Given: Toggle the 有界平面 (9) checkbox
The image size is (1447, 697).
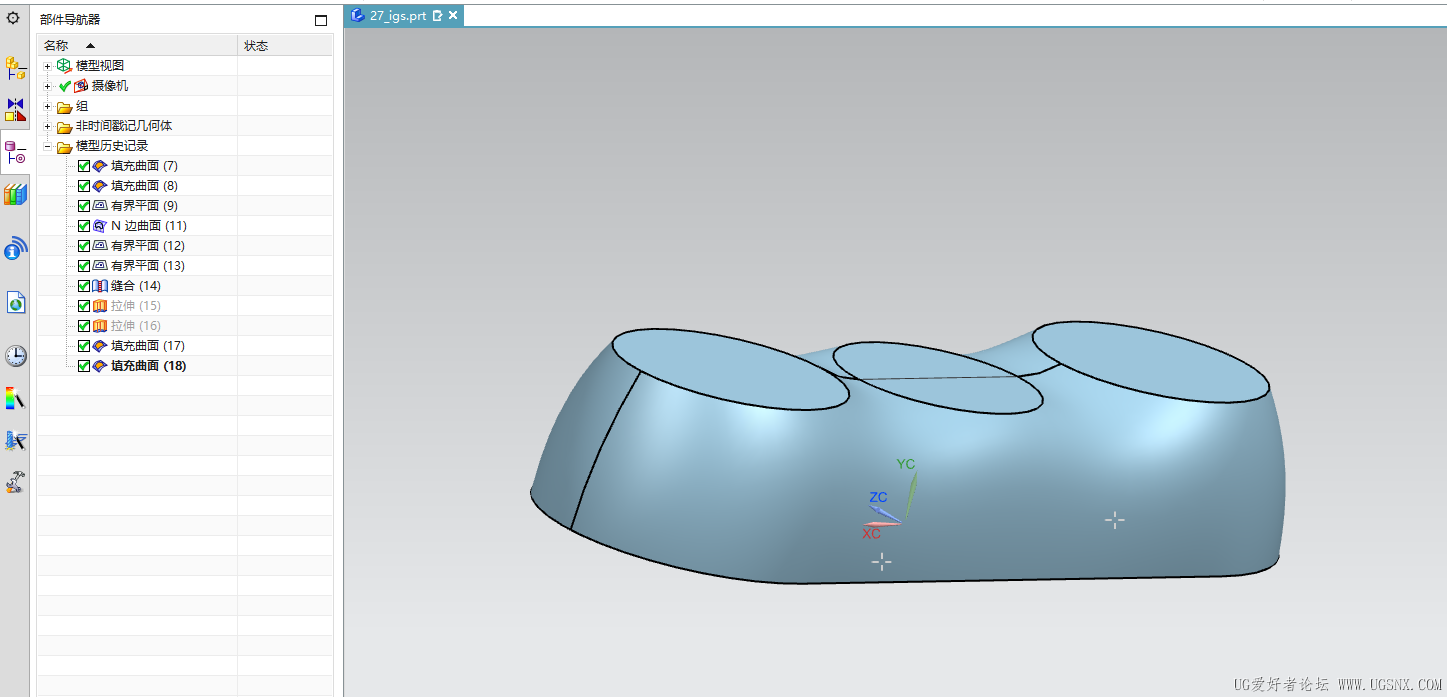Looking at the screenshot, I should pyautogui.click(x=84, y=206).
